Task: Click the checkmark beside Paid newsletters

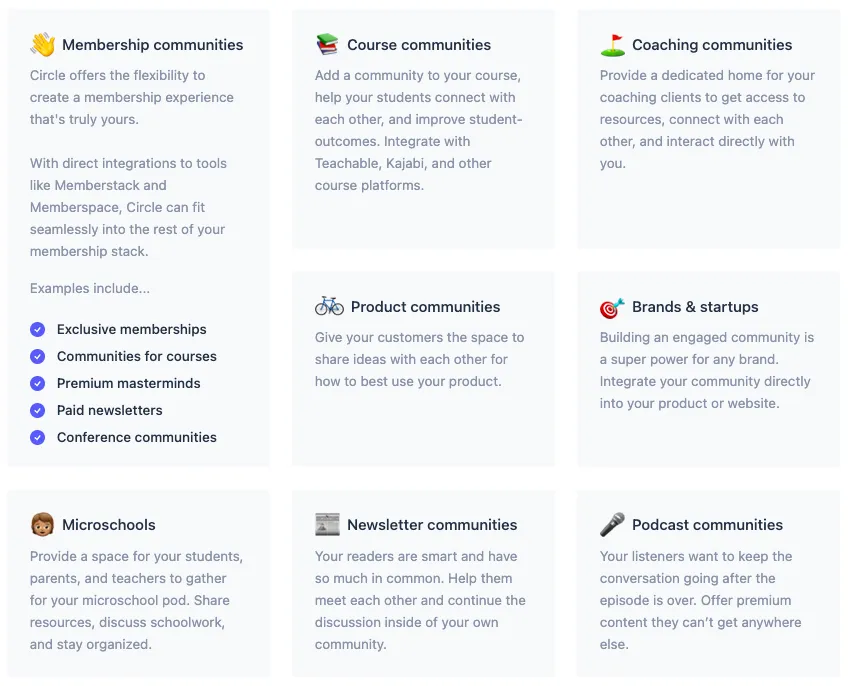Action: tap(38, 410)
